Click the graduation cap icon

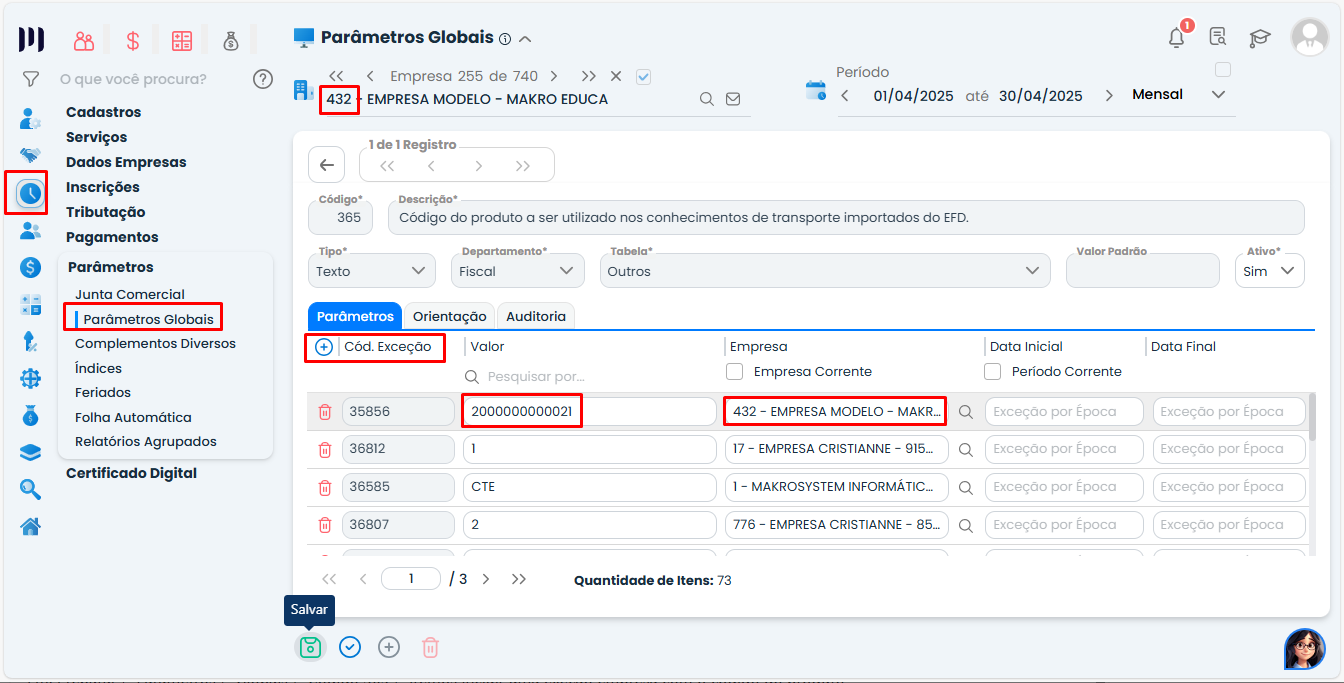pyautogui.click(x=1259, y=38)
